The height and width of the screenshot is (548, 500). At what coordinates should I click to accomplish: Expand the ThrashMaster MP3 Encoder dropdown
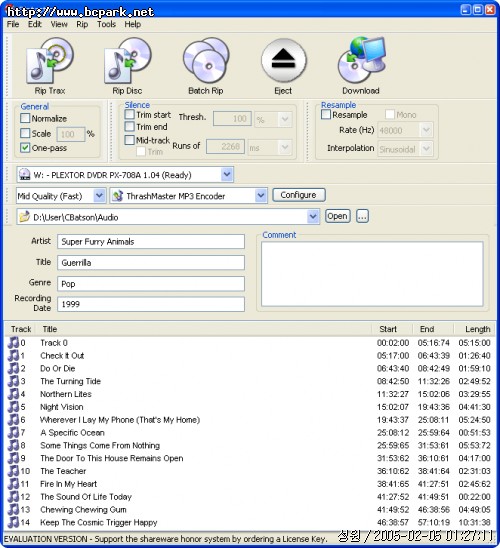[x=261, y=195]
